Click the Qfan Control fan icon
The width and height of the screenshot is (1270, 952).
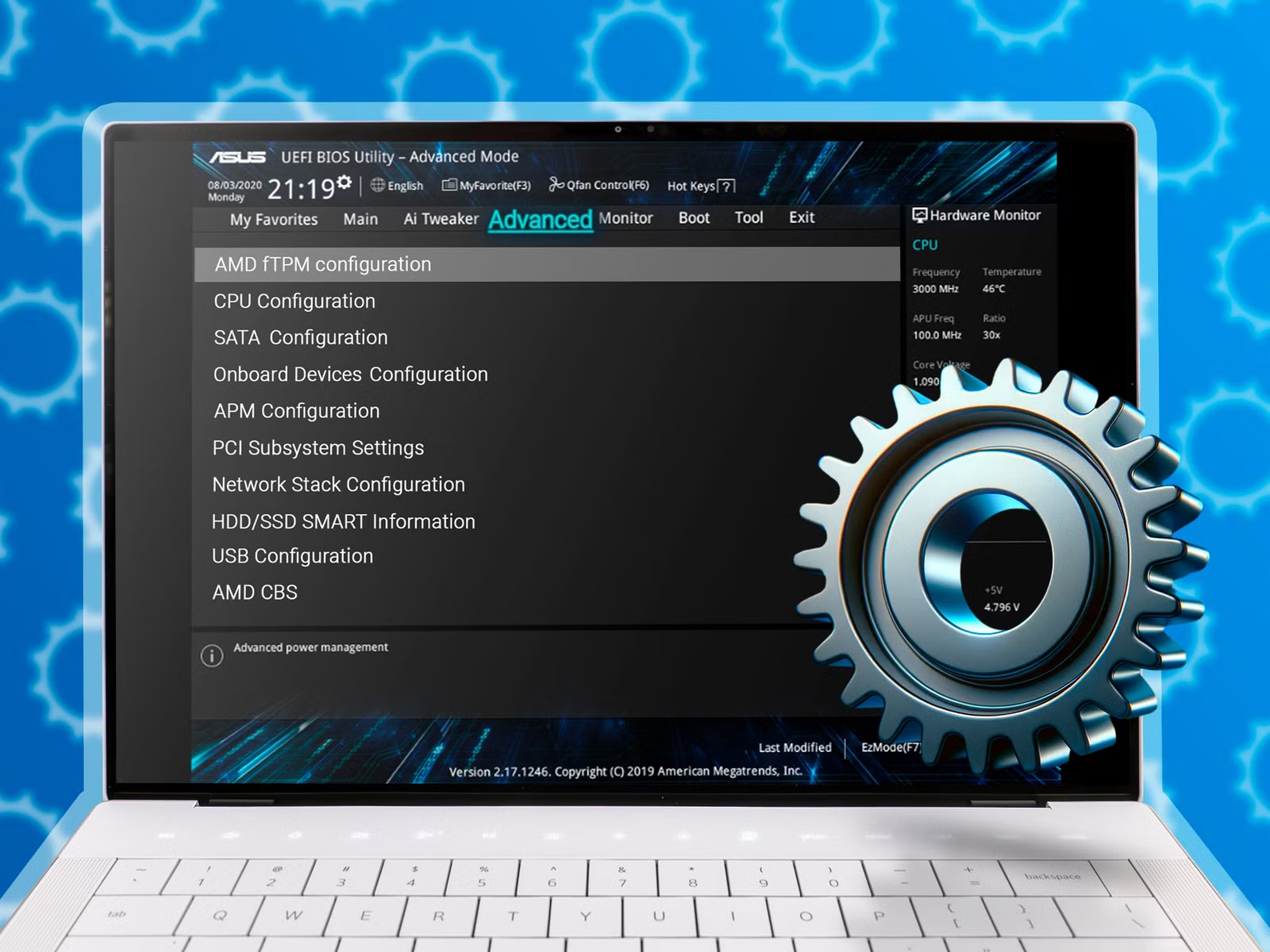tap(556, 185)
